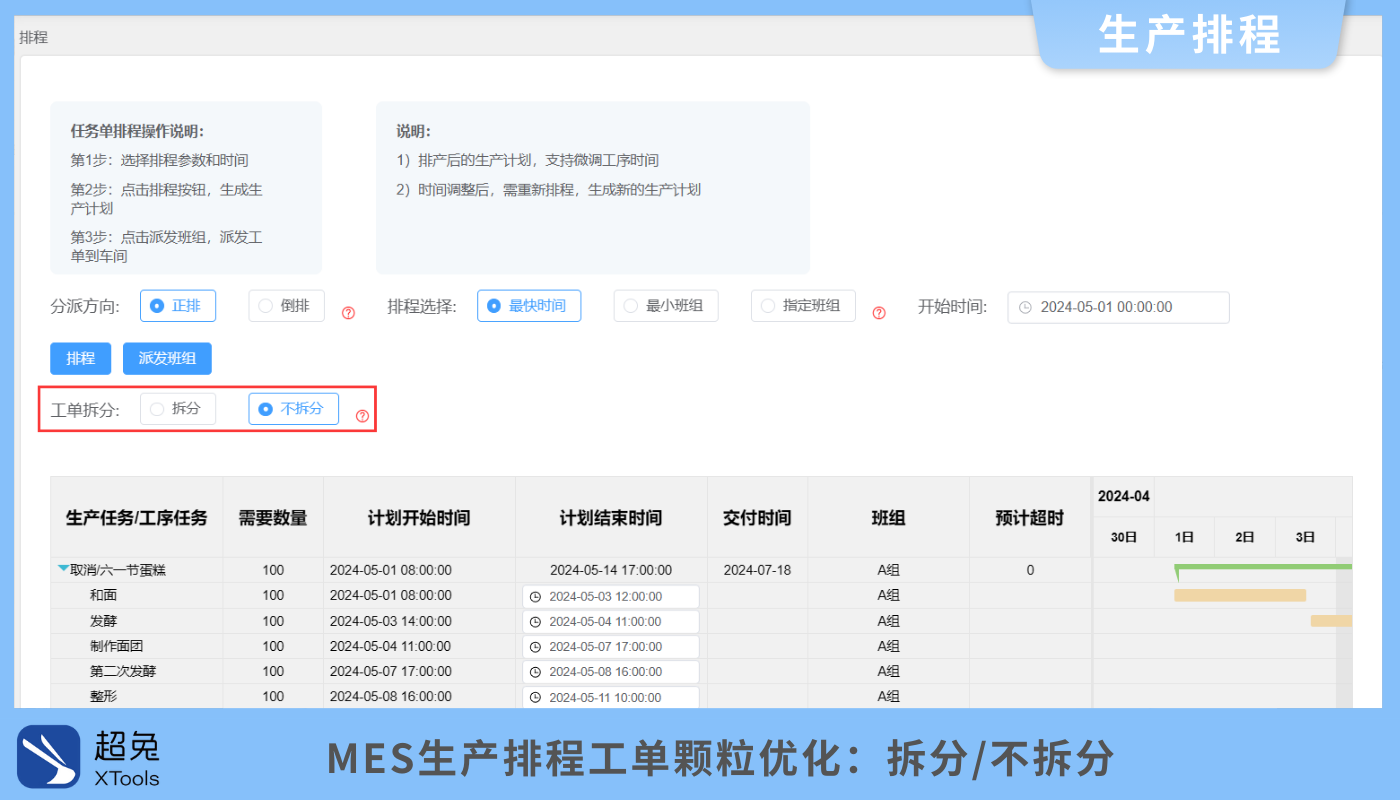
Task: Click clock icon in 发酵 end time
Action: coord(535,622)
